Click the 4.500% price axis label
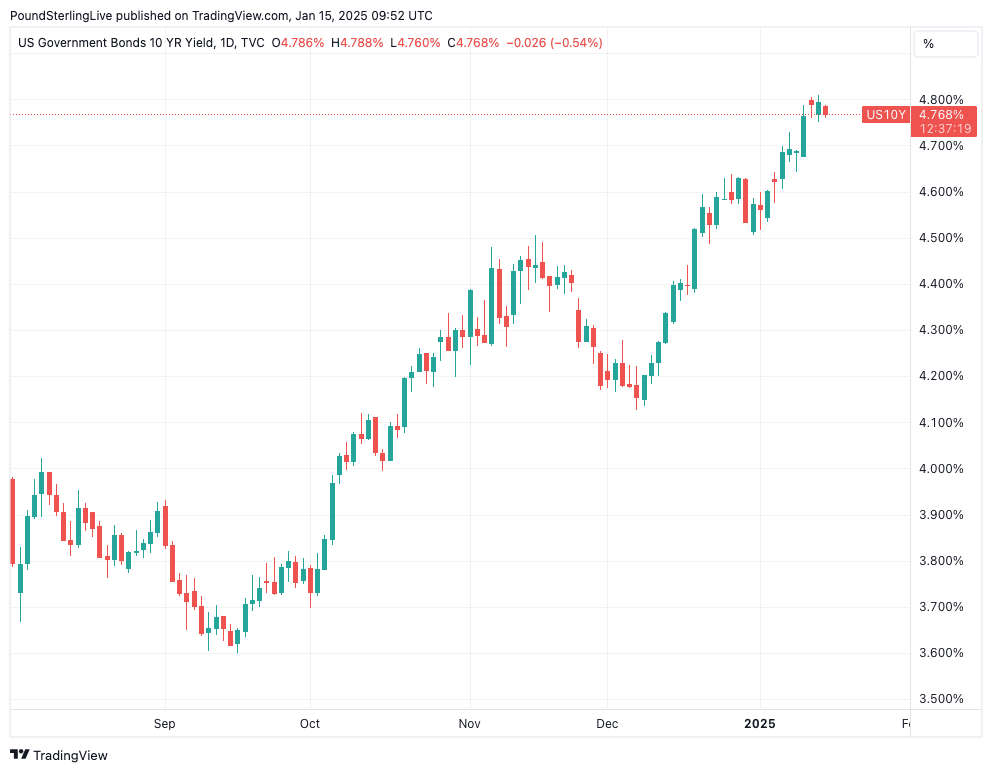Screen dimensions: 992x772 pos(941,238)
